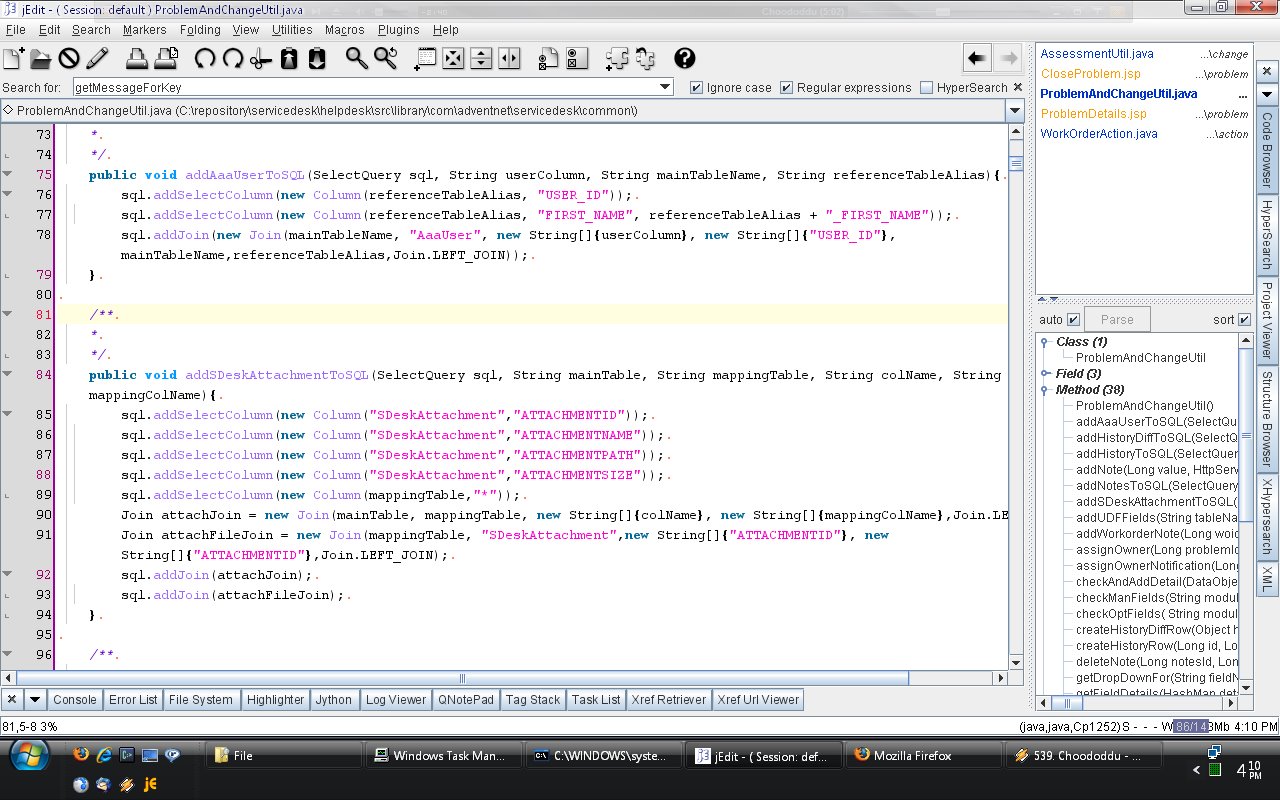Screen dimensions: 1280x800
Task: Uncheck the sort checkbox
Action: click(1245, 320)
